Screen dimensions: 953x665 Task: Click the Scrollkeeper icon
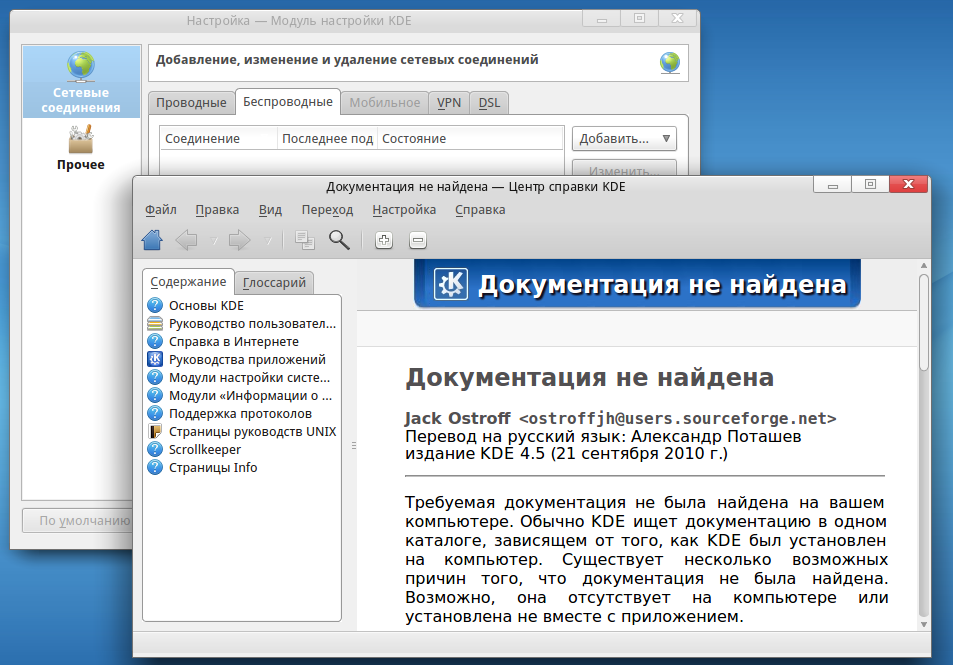pos(155,449)
